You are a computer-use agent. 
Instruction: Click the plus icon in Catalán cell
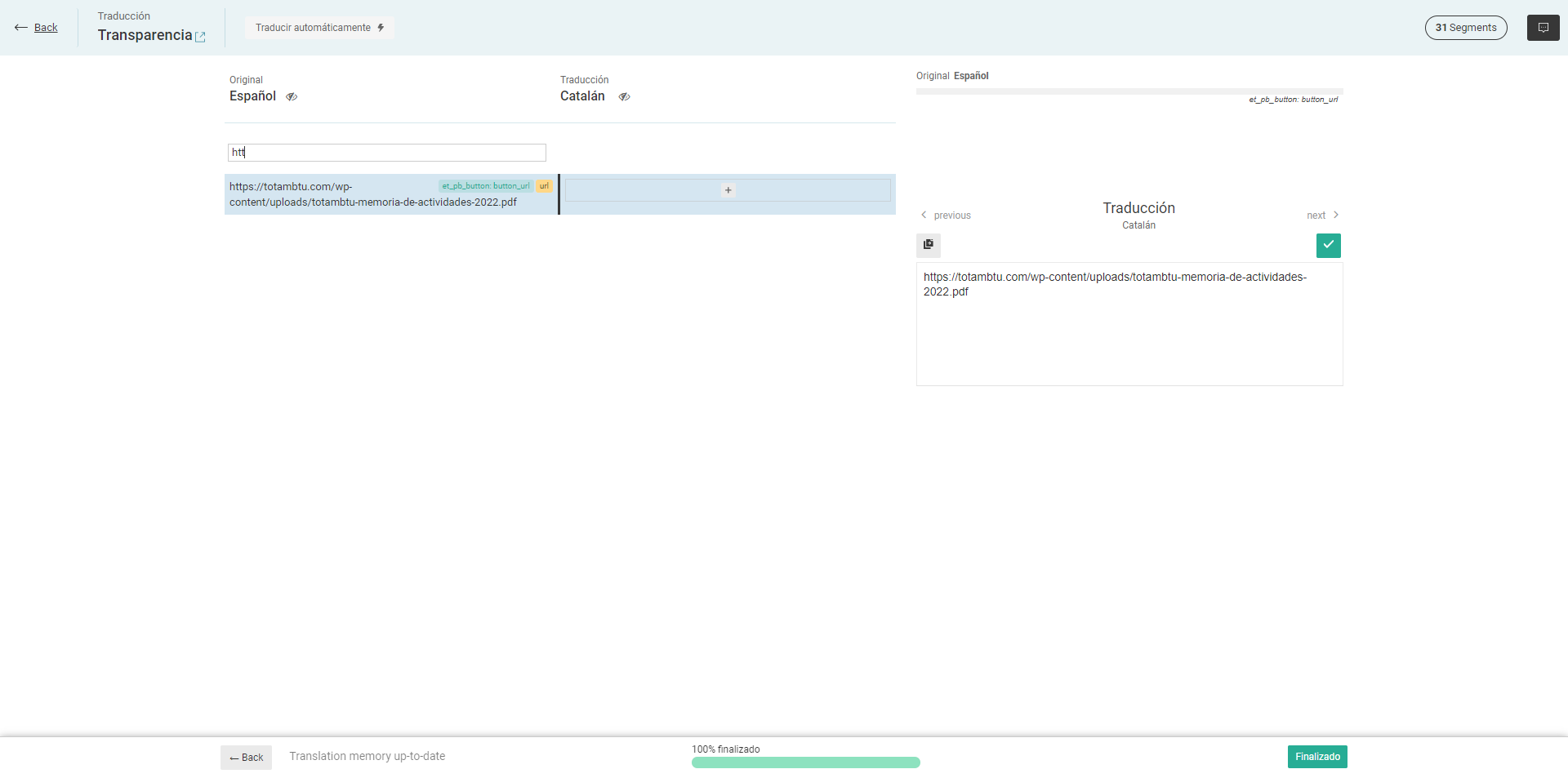click(x=728, y=190)
